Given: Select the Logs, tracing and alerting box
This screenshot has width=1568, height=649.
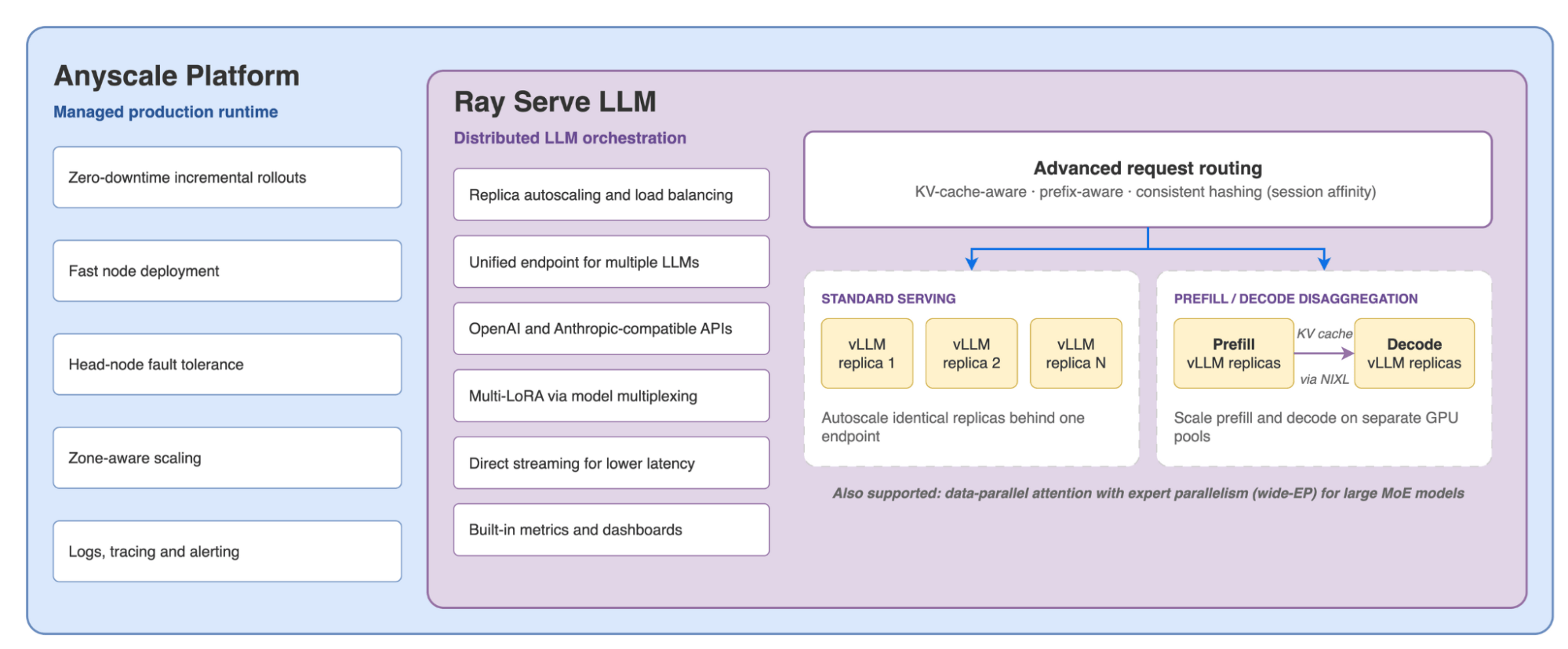Looking at the screenshot, I should [x=227, y=551].
